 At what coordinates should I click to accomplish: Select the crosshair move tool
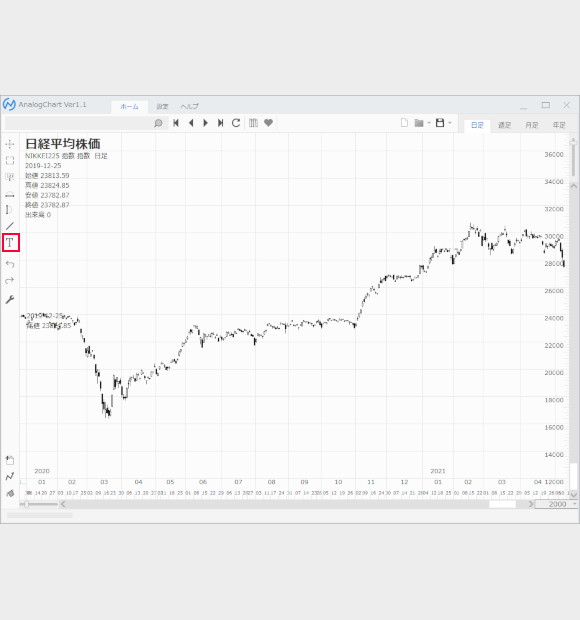click(x=10, y=144)
